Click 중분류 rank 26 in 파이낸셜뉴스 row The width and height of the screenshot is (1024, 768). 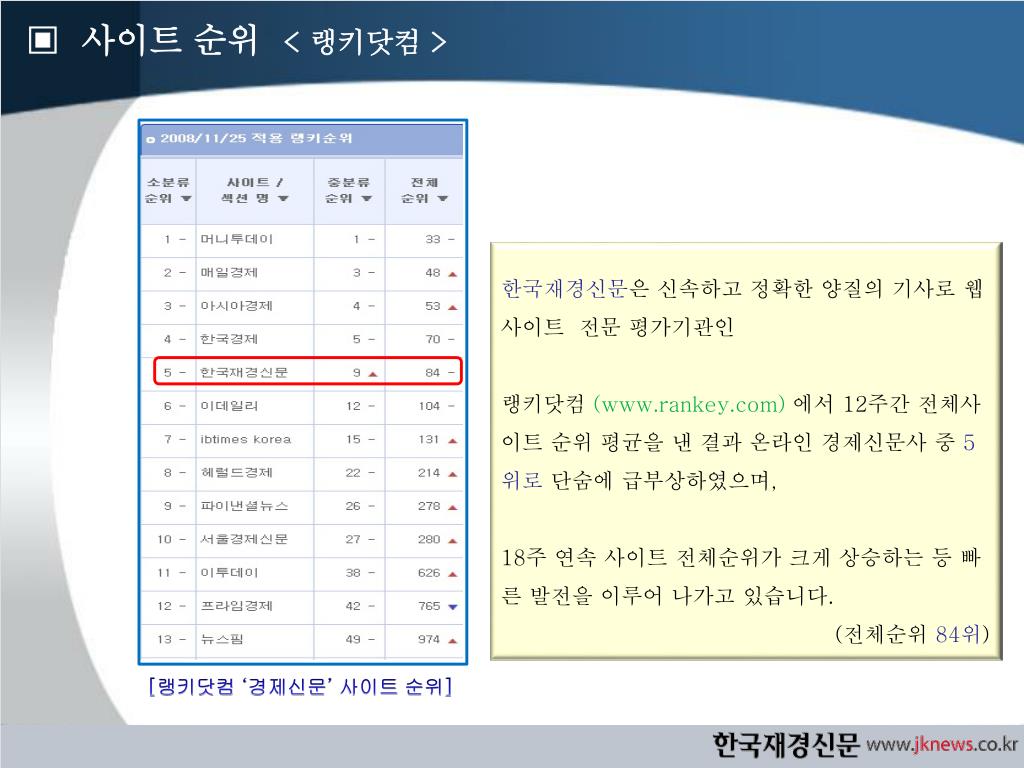tap(353, 505)
